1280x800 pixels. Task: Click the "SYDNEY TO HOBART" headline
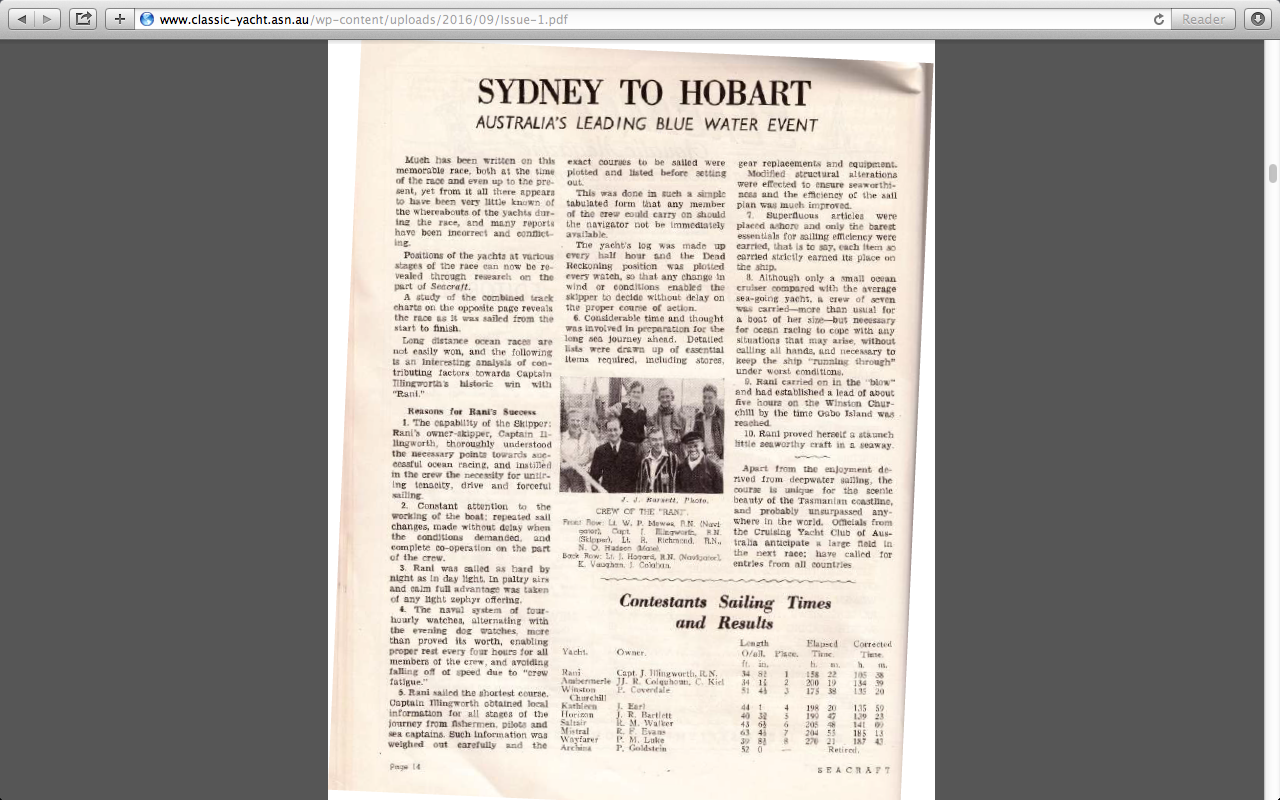click(644, 92)
